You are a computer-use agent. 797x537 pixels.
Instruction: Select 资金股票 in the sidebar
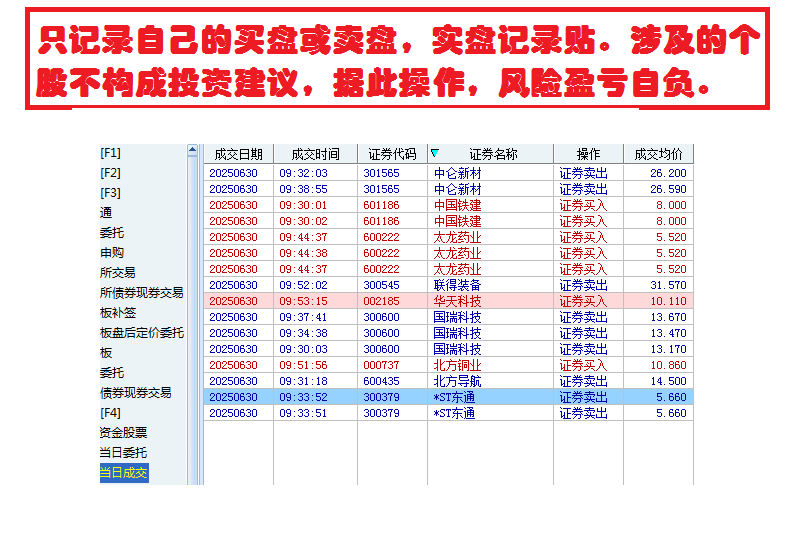(124, 433)
